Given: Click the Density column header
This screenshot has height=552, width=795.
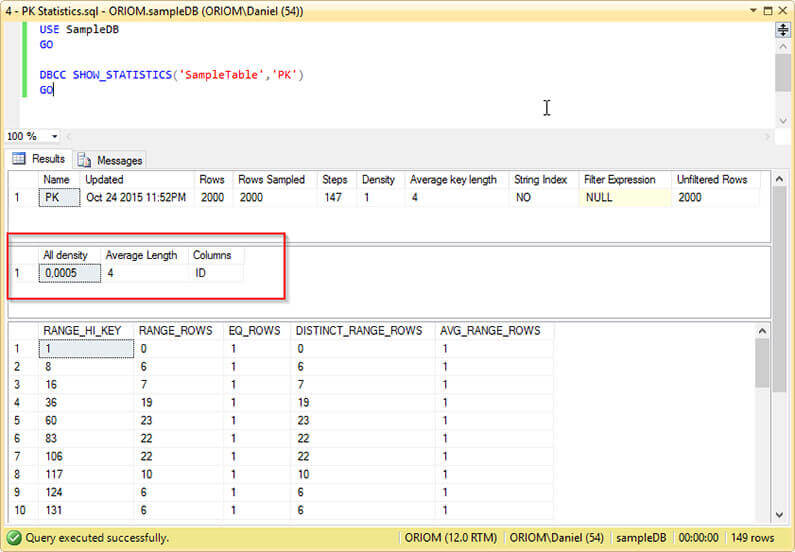Looking at the screenshot, I should pos(378,179).
